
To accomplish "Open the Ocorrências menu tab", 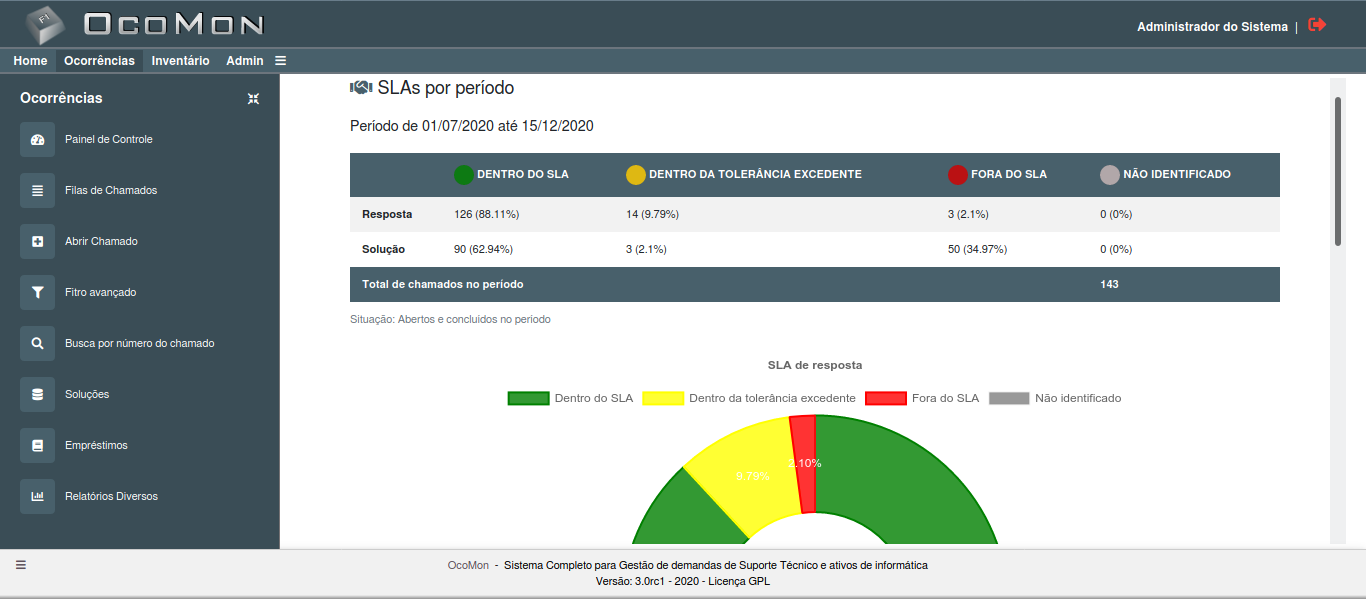I will (x=99, y=61).
